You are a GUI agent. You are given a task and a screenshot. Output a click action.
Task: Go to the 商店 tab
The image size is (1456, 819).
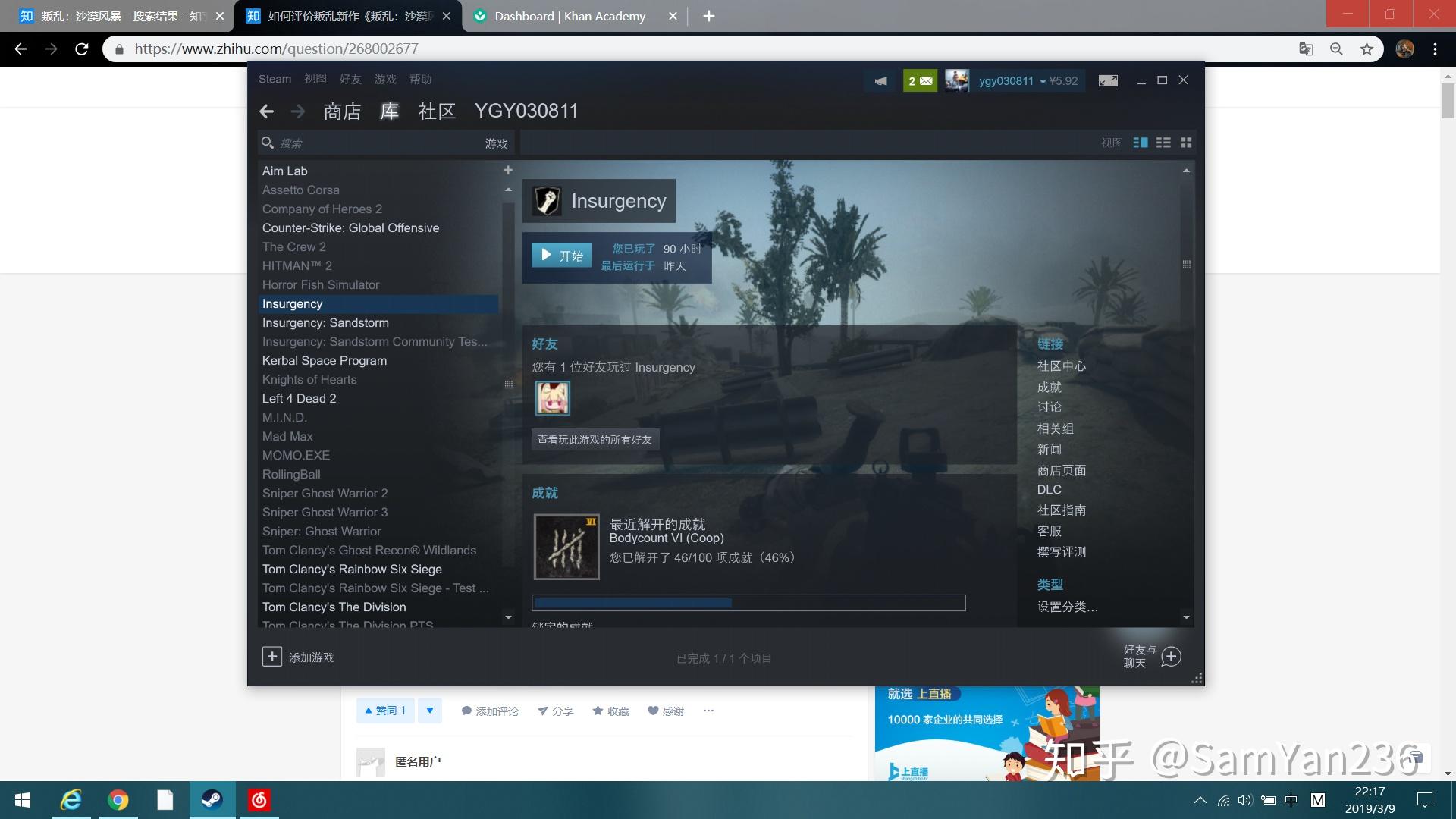342,111
